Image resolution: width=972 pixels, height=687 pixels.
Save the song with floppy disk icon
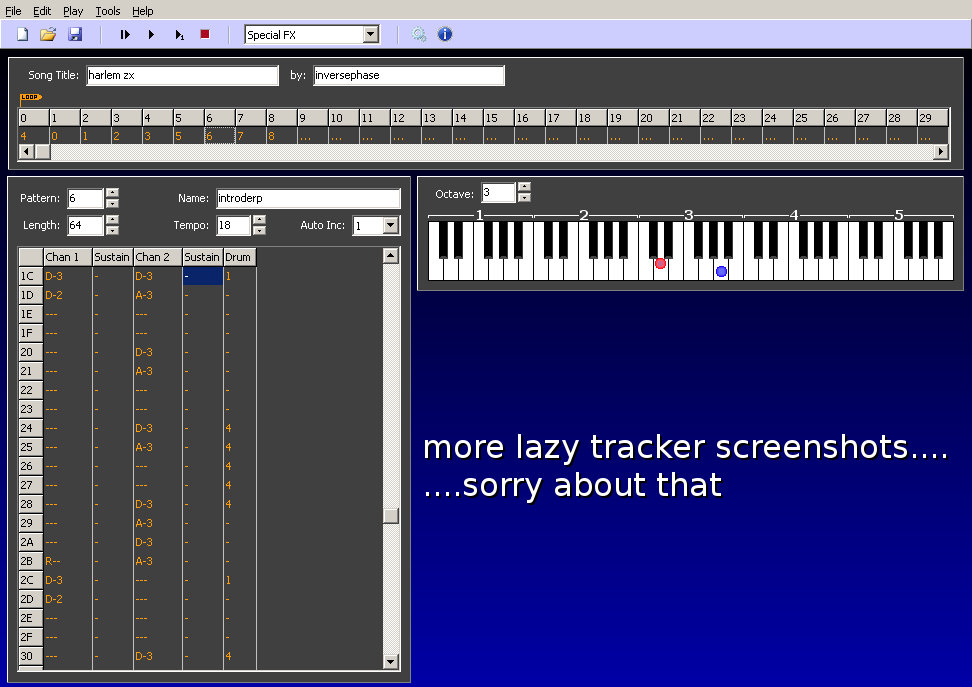[x=75, y=35]
